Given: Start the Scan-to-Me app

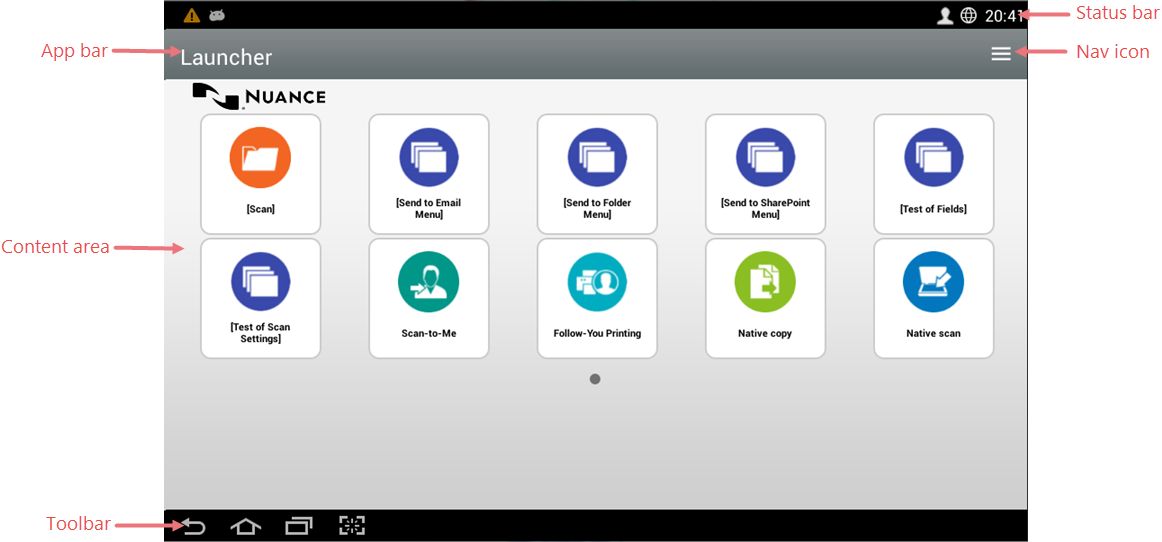Looking at the screenshot, I should tap(428, 297).
